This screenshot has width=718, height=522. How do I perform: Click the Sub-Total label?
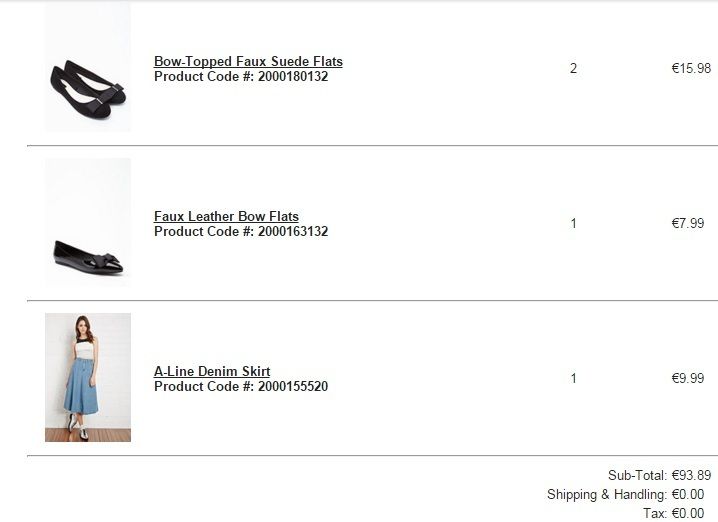pos(637,475)
